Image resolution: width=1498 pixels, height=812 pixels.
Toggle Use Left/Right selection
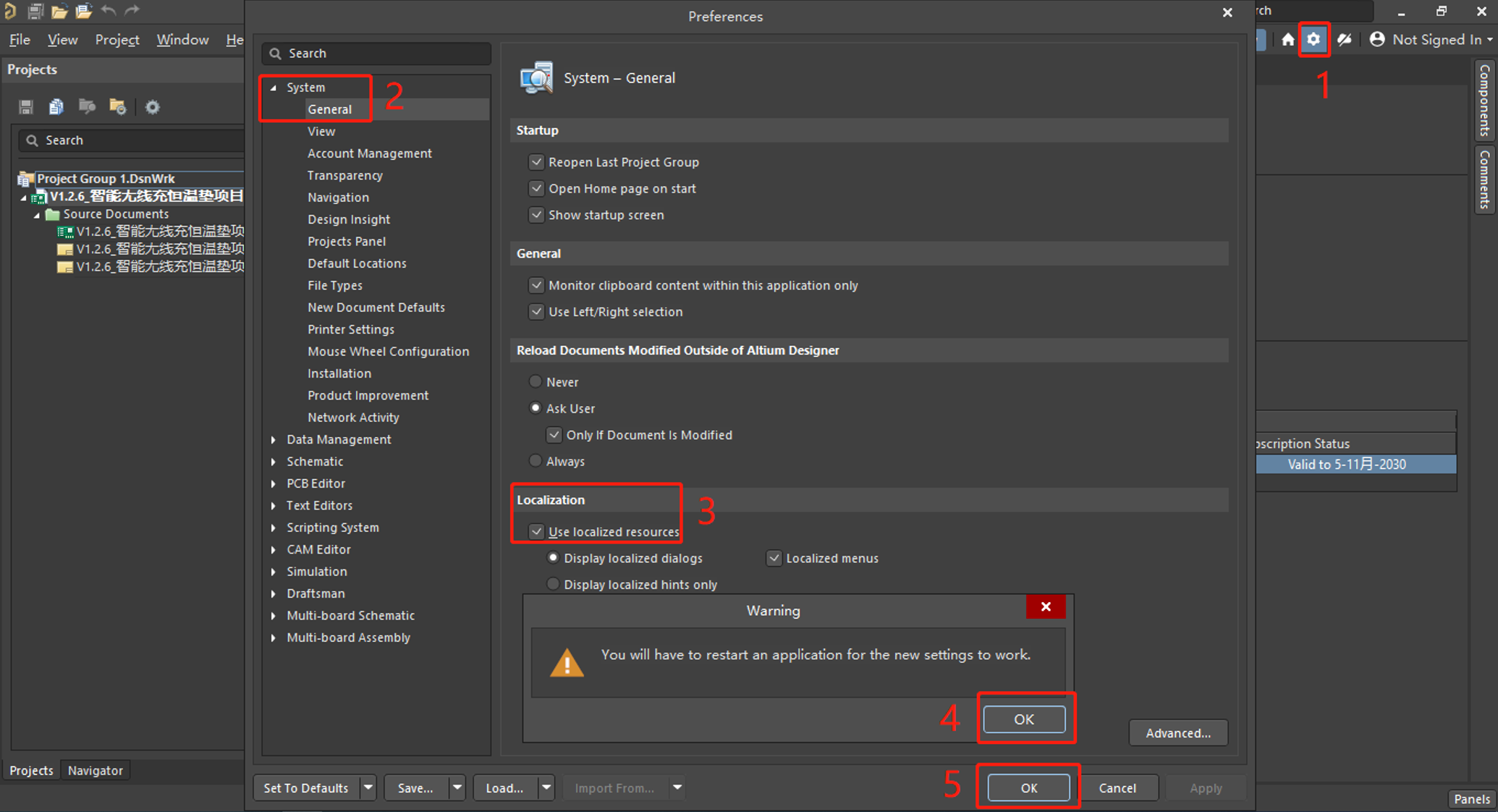pyautogui.click(x=536, y=312)
